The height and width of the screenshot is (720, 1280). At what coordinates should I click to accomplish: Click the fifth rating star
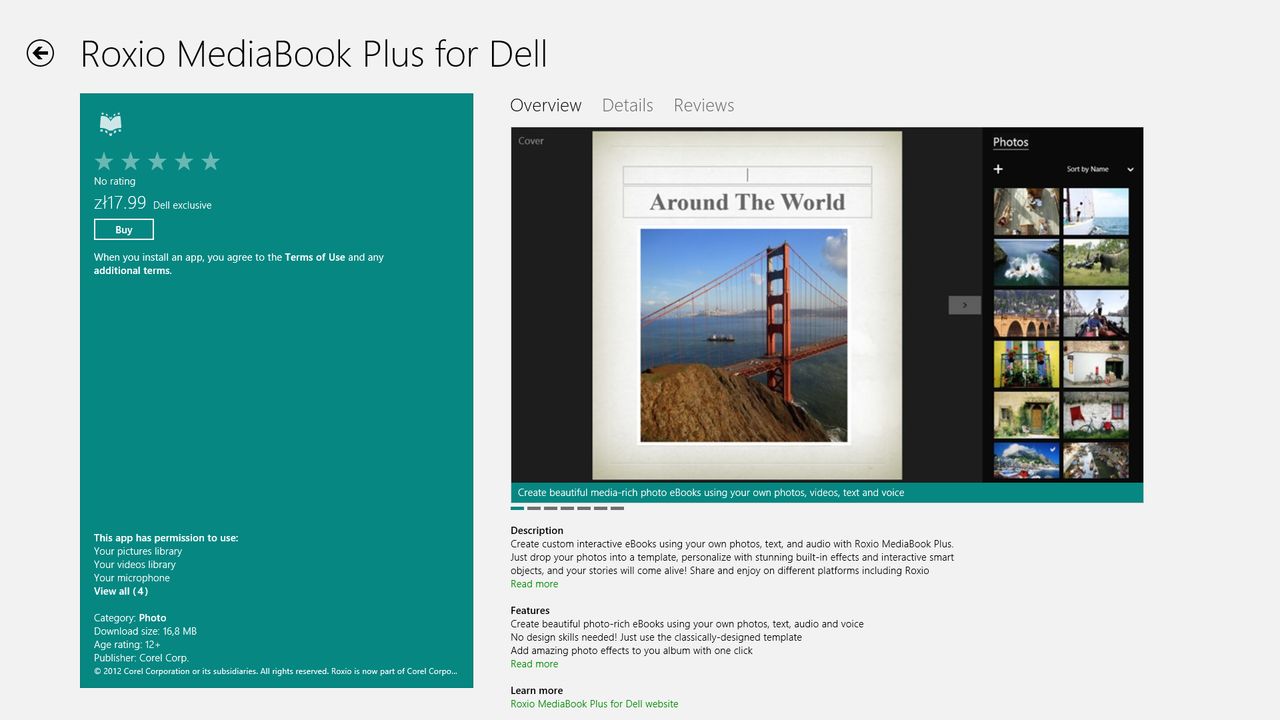click(x=210, y=161)
